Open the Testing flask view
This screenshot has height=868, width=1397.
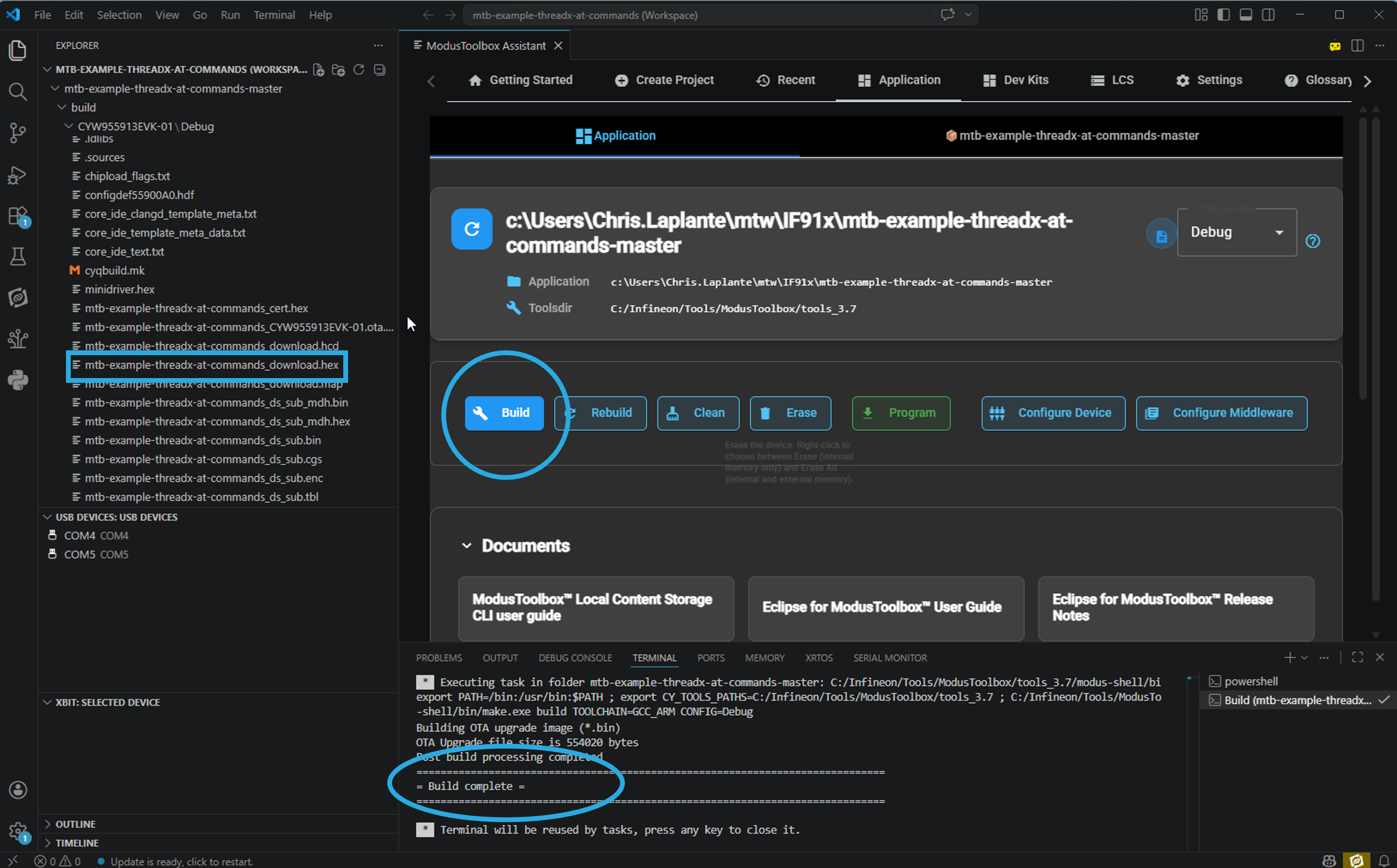click(18, 257)
